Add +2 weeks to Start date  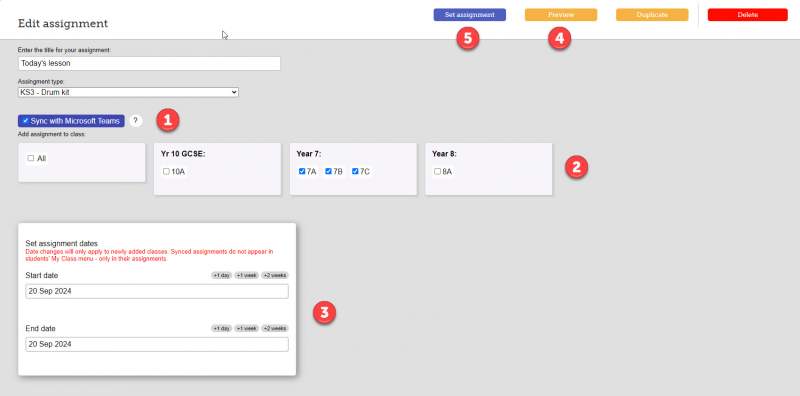point(275,276)
